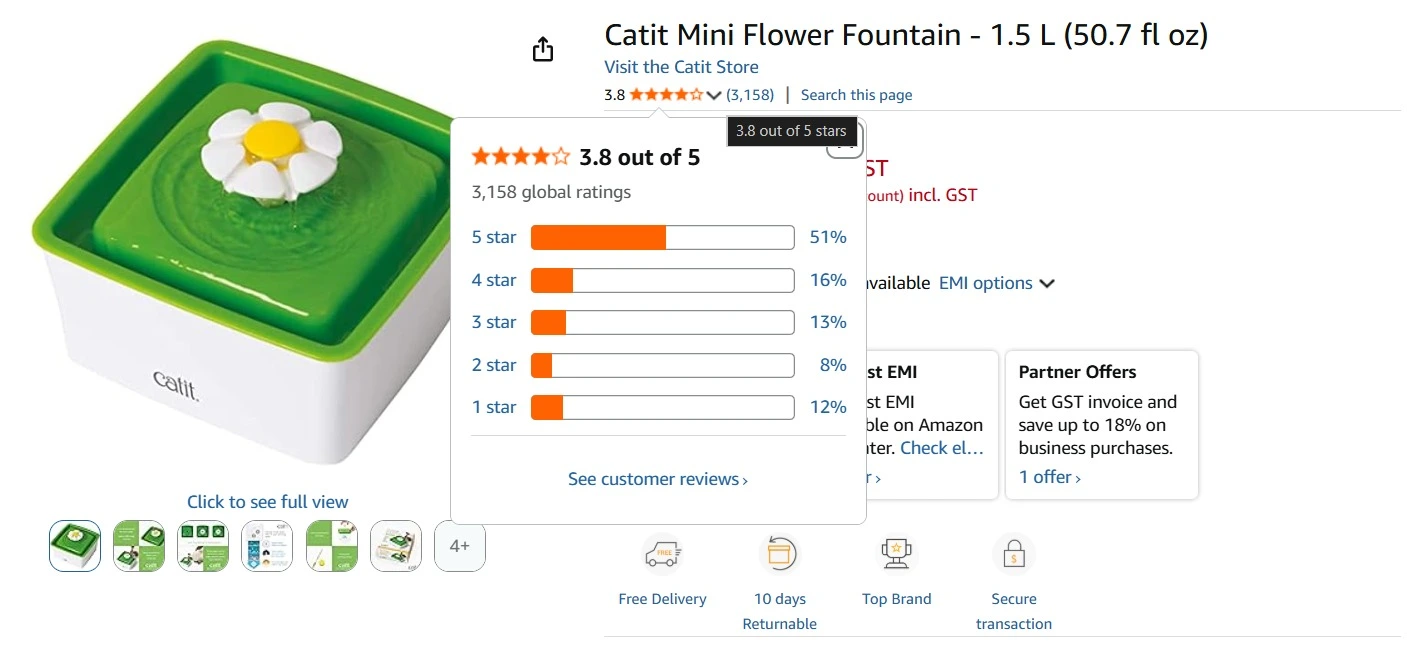Image resolution: width=1407 pixels, height=645 pixels.
Task: Click the Secure transaction padlock icon
Action: click(1013, 554)
